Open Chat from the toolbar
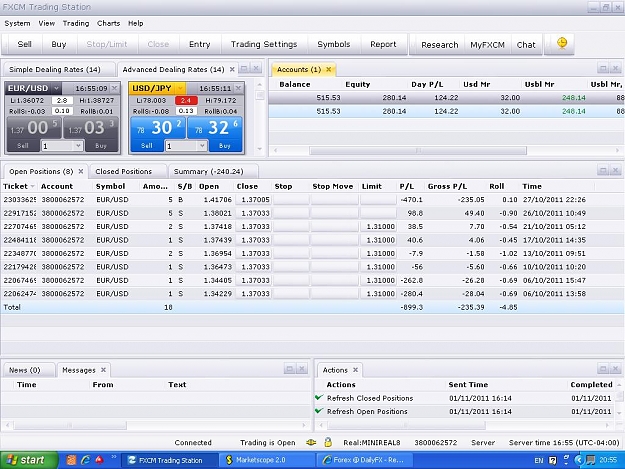This screenshot has width=625, height=469. (526, 45)
